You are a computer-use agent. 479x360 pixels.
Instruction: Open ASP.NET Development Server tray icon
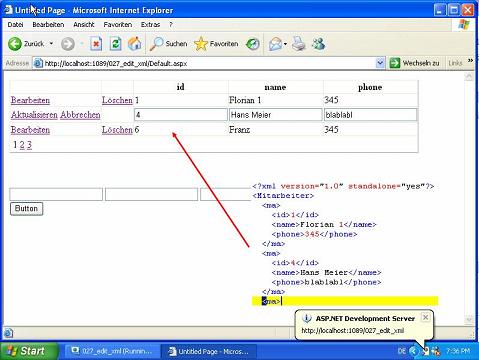click(425, 351)
